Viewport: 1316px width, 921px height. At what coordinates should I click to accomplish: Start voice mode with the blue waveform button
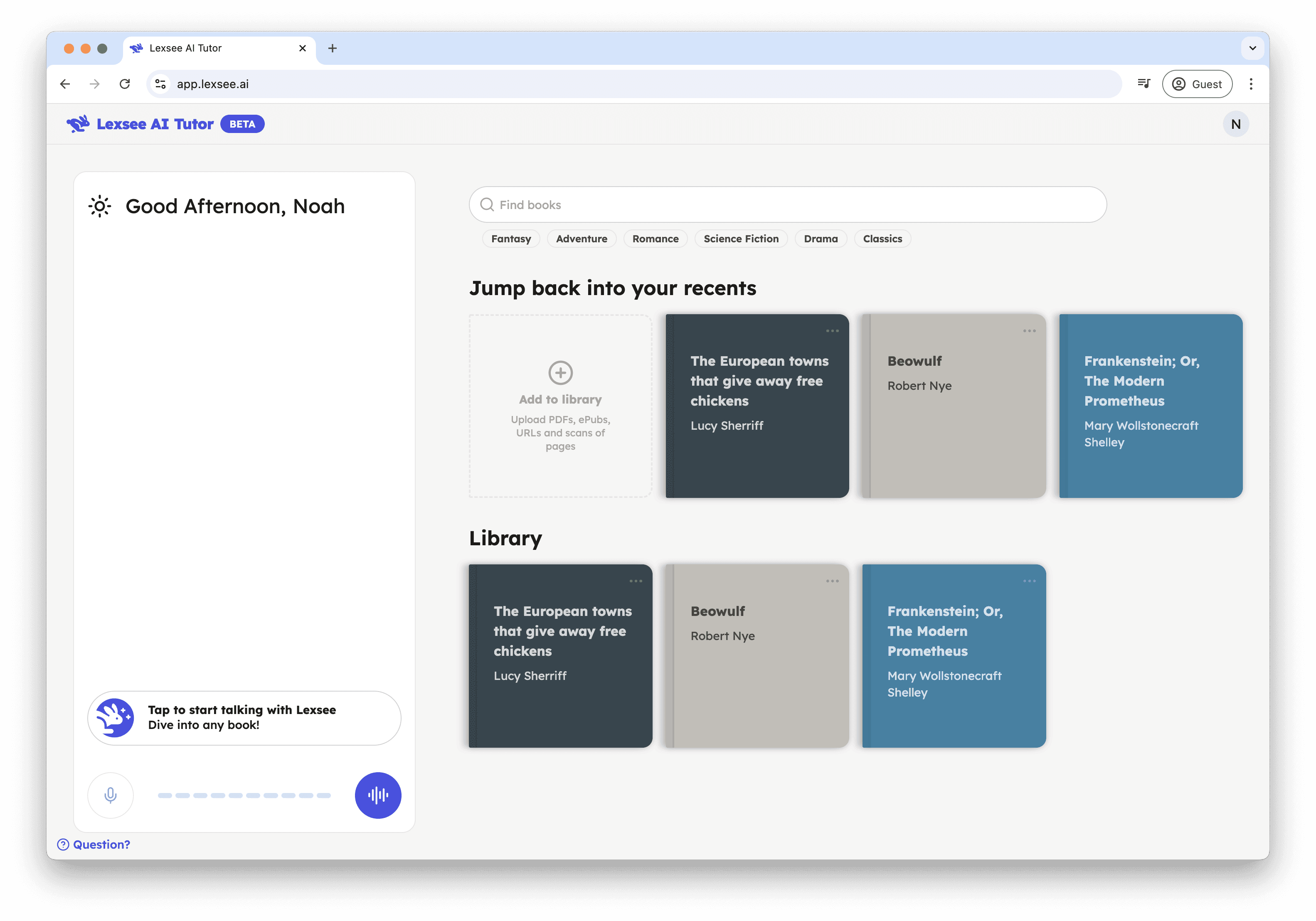click(378, 795)
